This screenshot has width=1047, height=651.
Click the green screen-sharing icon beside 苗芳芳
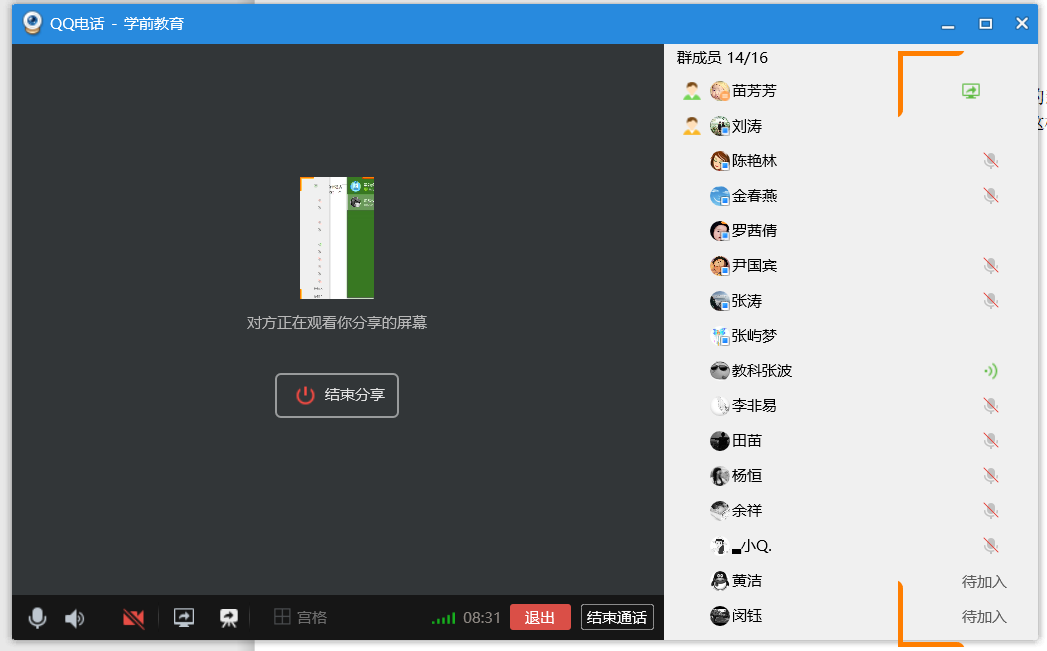click(x=970, y=91)
